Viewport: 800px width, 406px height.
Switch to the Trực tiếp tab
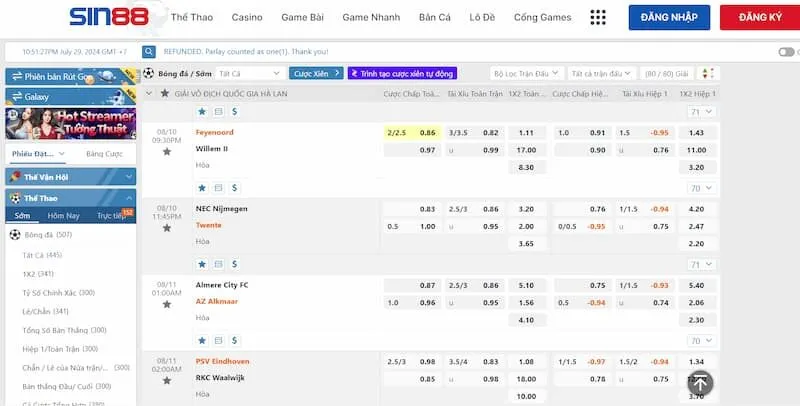click(x=111, y=216)
